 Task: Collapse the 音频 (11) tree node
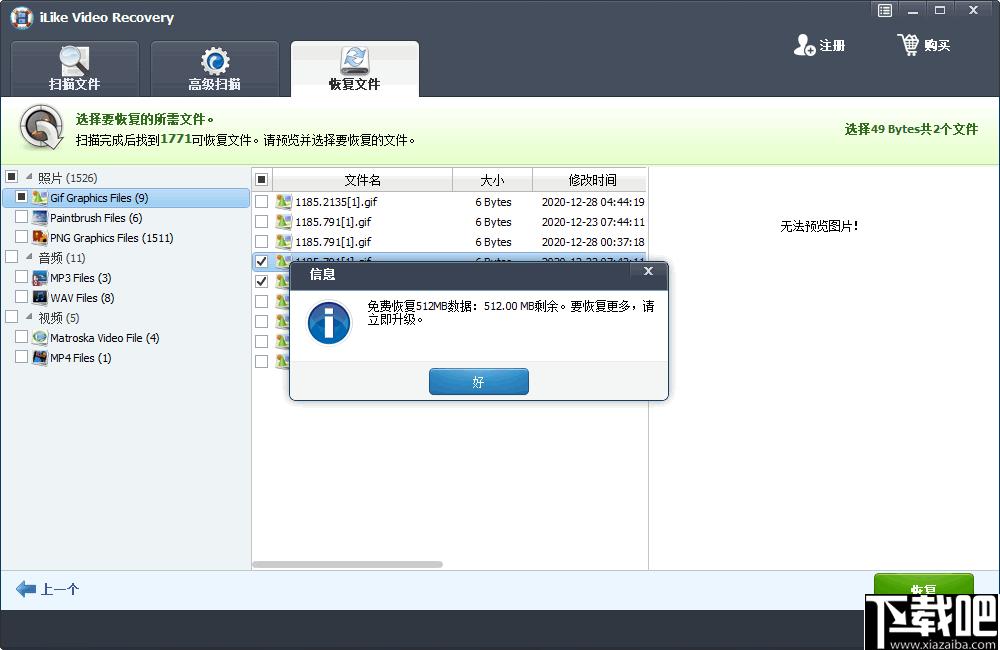click(28, 258)
